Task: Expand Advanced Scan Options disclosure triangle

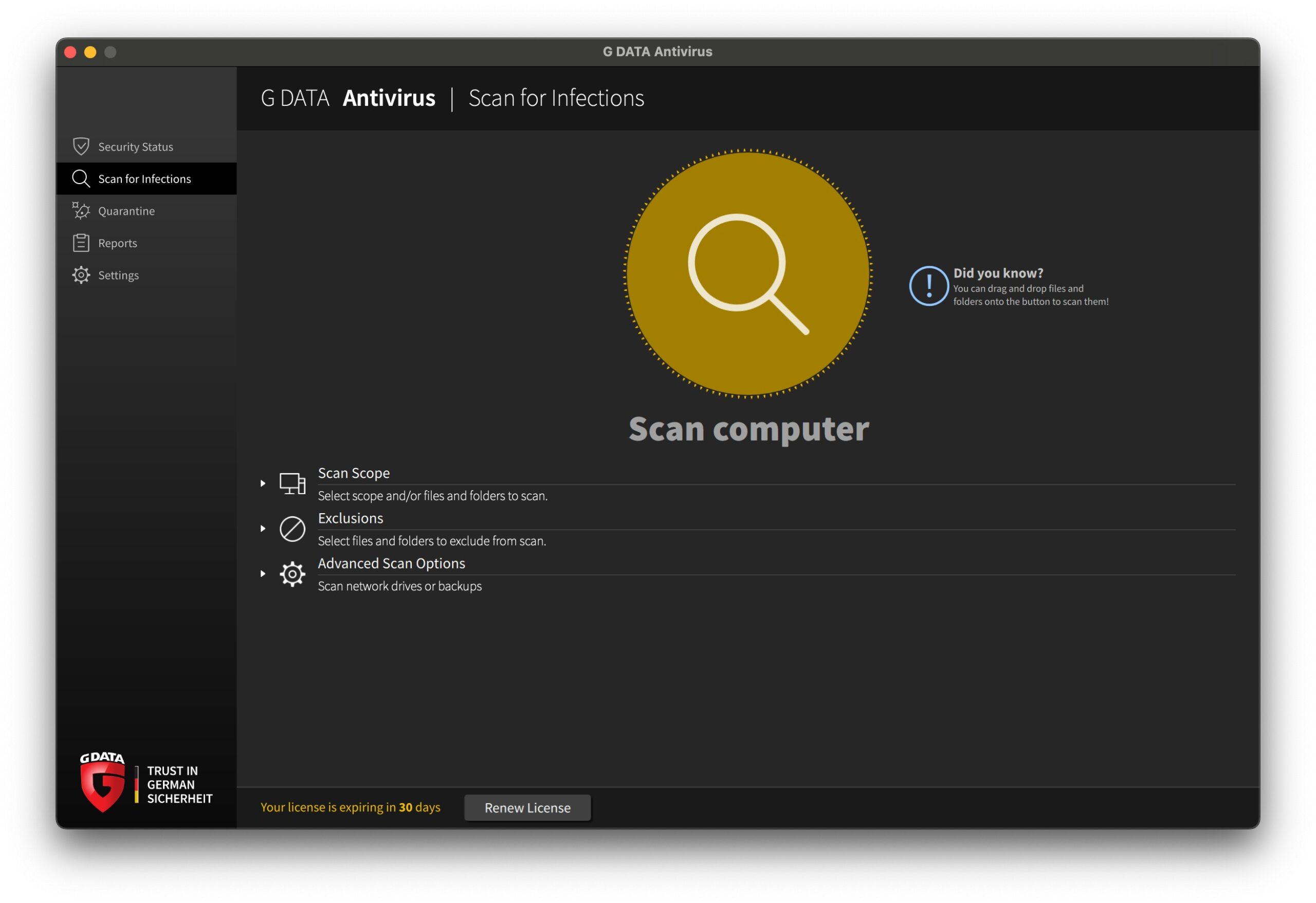Action: click(x=263, y=574)
